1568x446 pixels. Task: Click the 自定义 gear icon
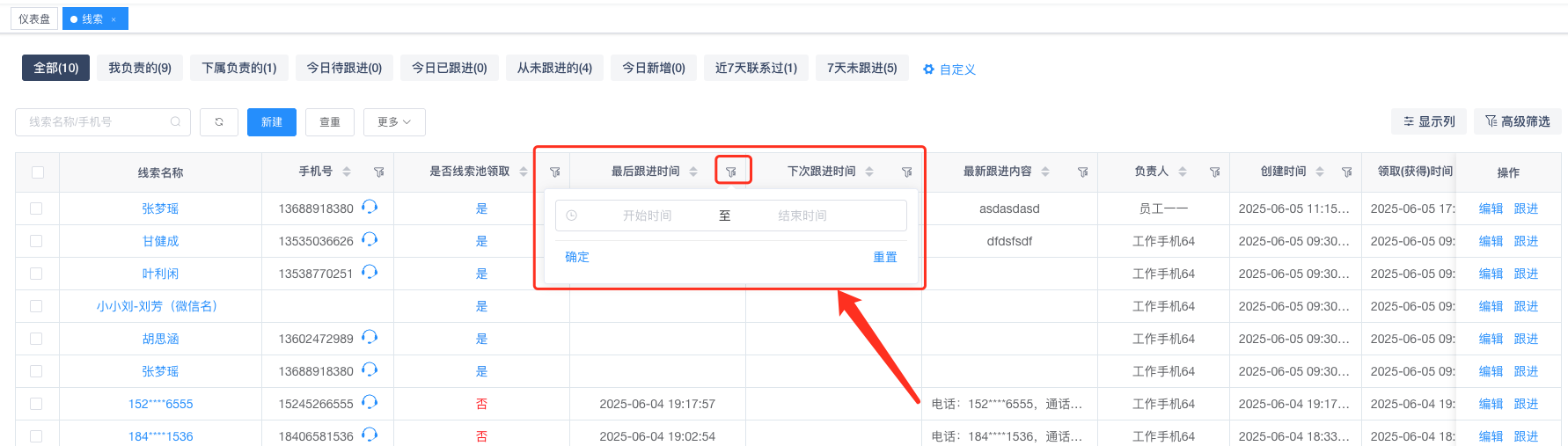(x=928, y=69)
